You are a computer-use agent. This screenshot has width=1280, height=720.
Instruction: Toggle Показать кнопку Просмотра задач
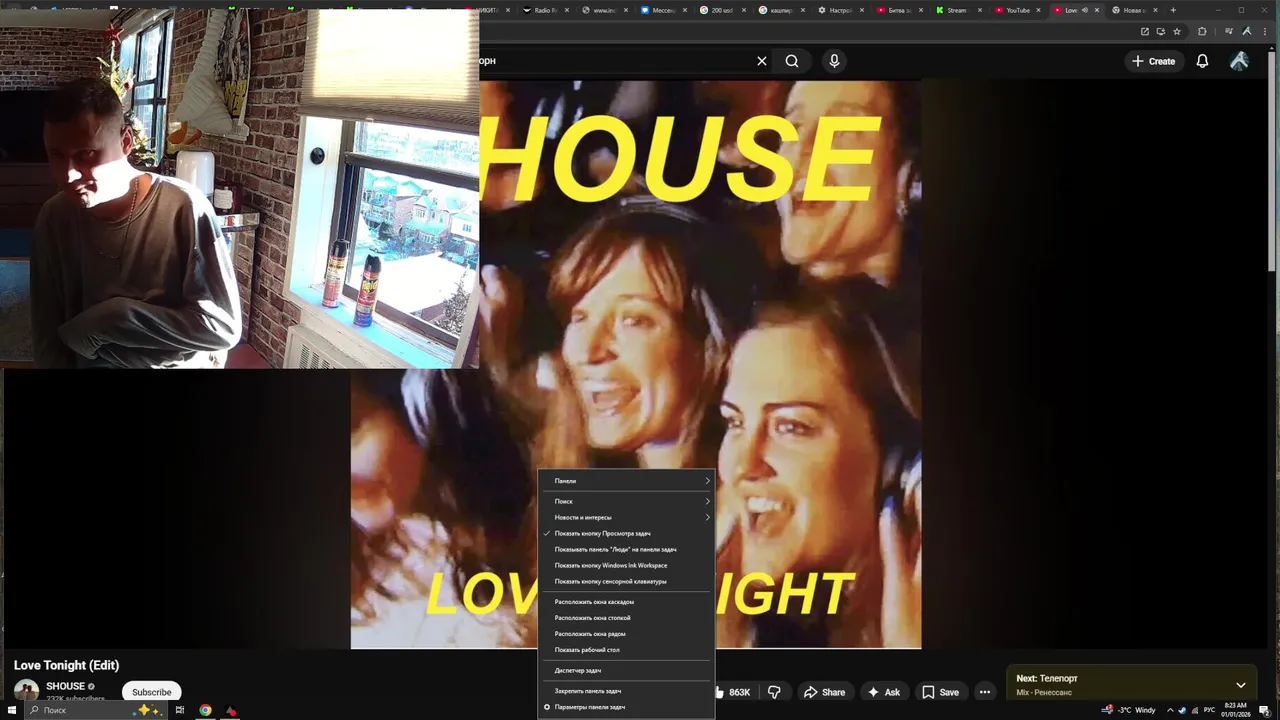627,533
